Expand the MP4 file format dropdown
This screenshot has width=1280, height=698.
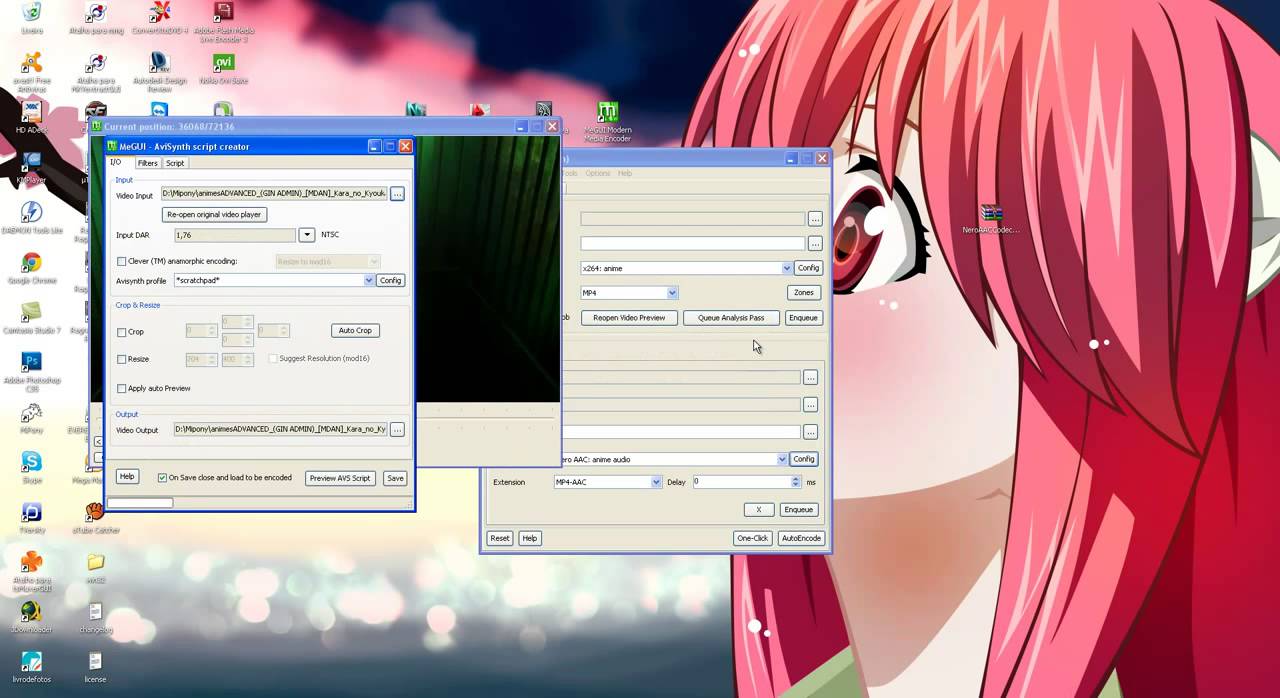click(x=672, y=293)
